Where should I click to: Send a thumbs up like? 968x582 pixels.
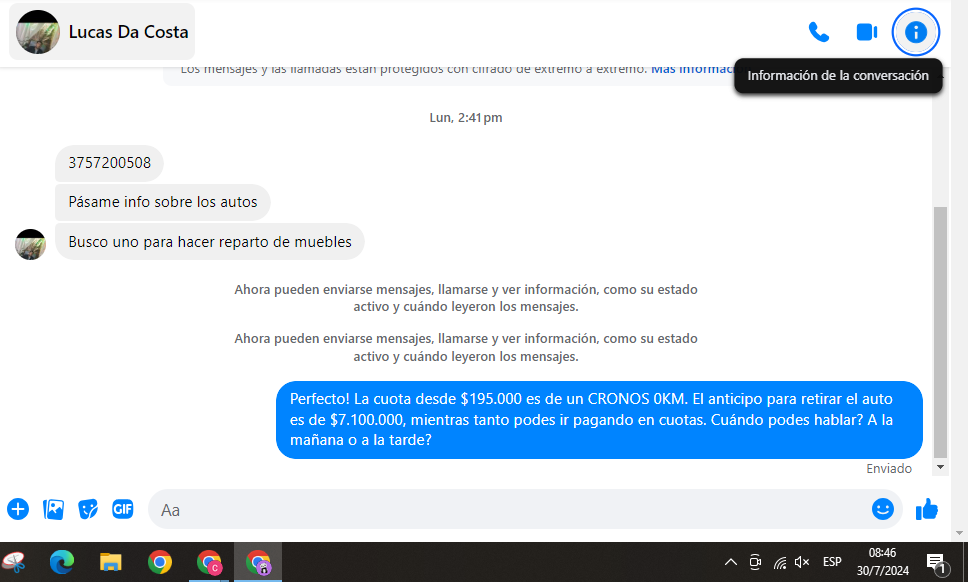(927, 509)
